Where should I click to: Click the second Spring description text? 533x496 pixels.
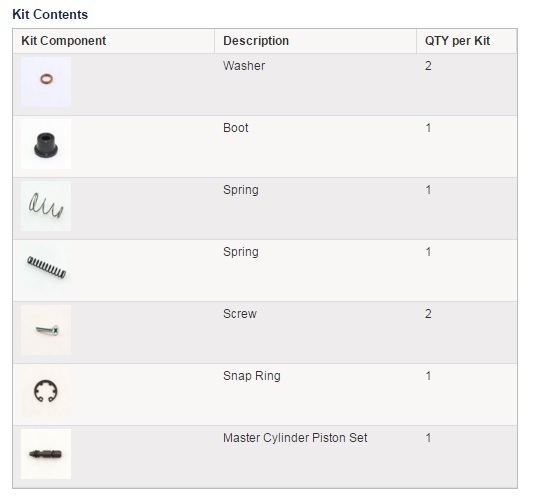pyautogui.click(x=241, y=252)
